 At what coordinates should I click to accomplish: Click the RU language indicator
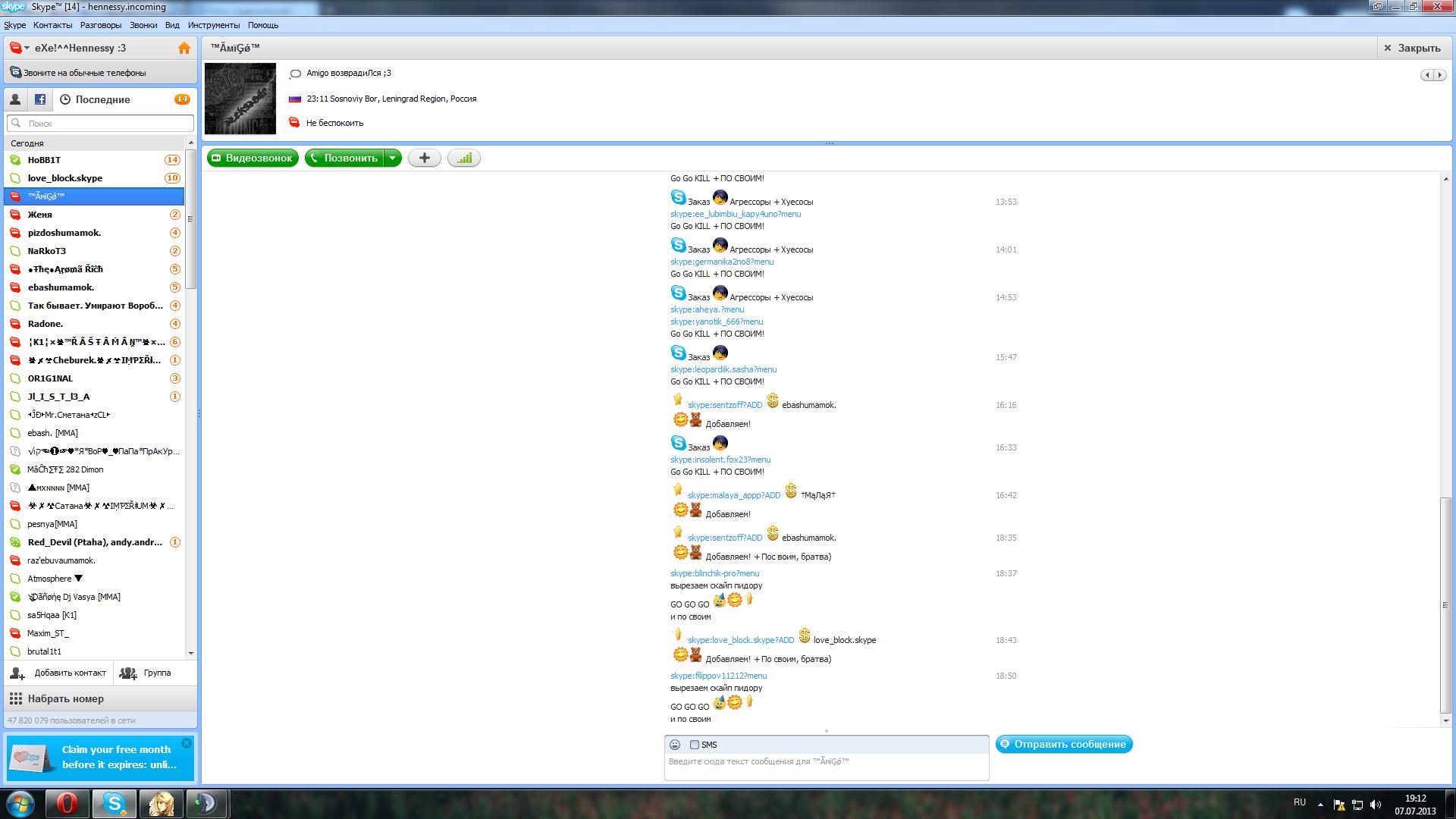(x=1299, y=802)
